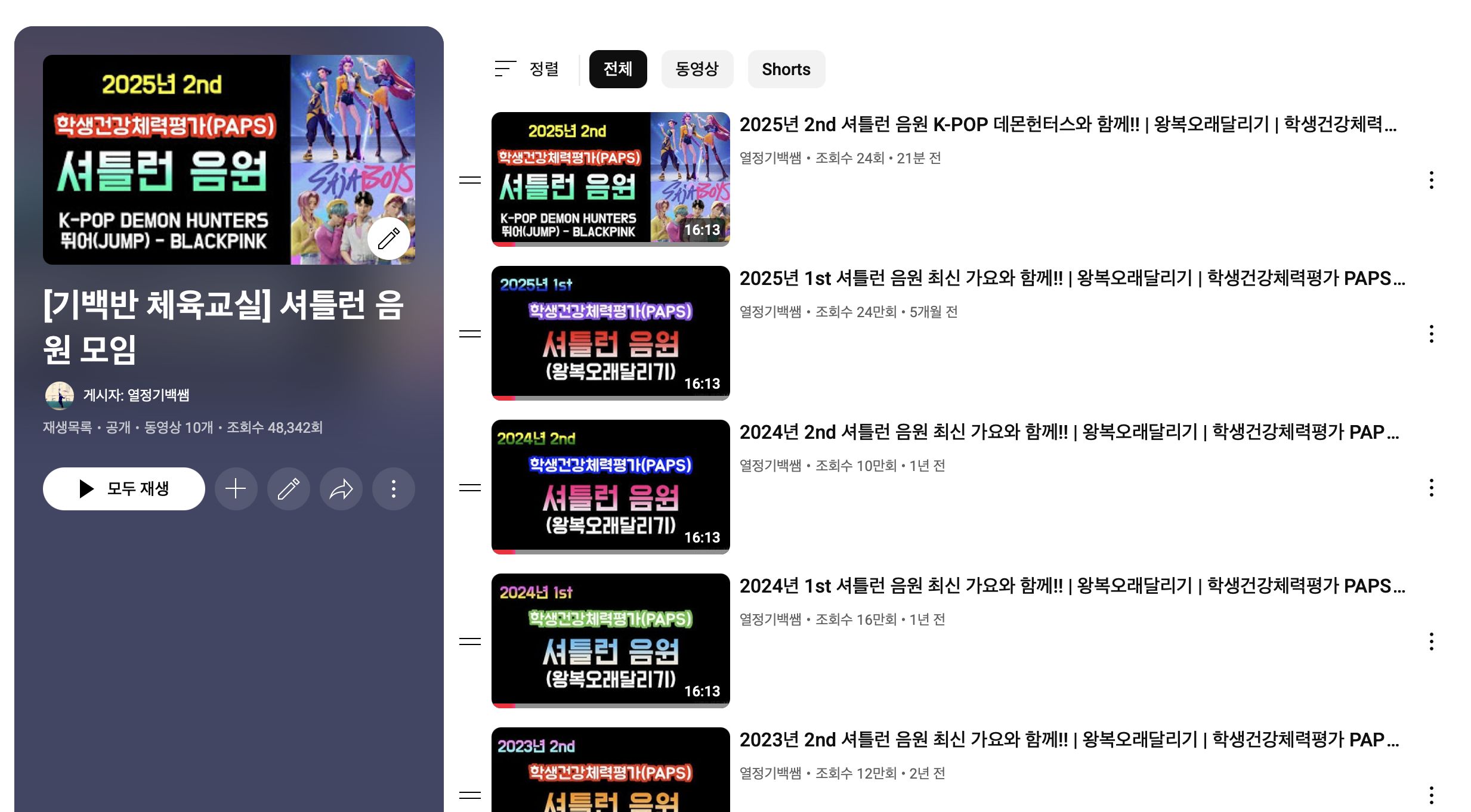
Task: Open title 2023년 2nd 셔틀런 음원 최신 가요
Action: coord(1069,740)
